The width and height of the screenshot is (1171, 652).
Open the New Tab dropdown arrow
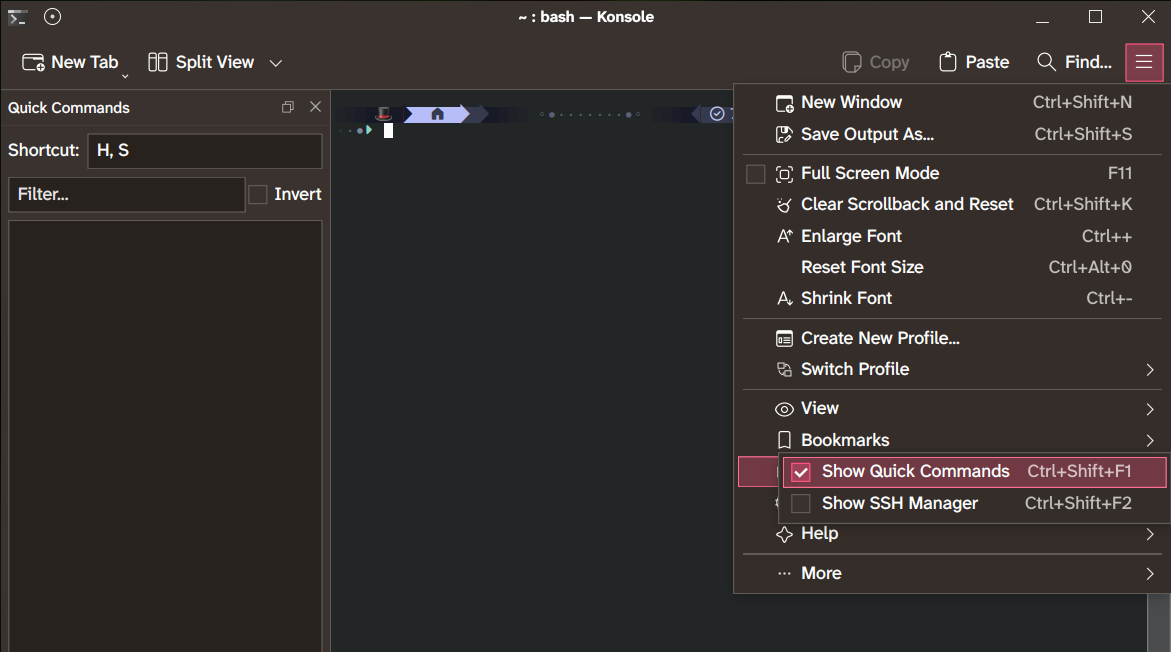[125, 76]
